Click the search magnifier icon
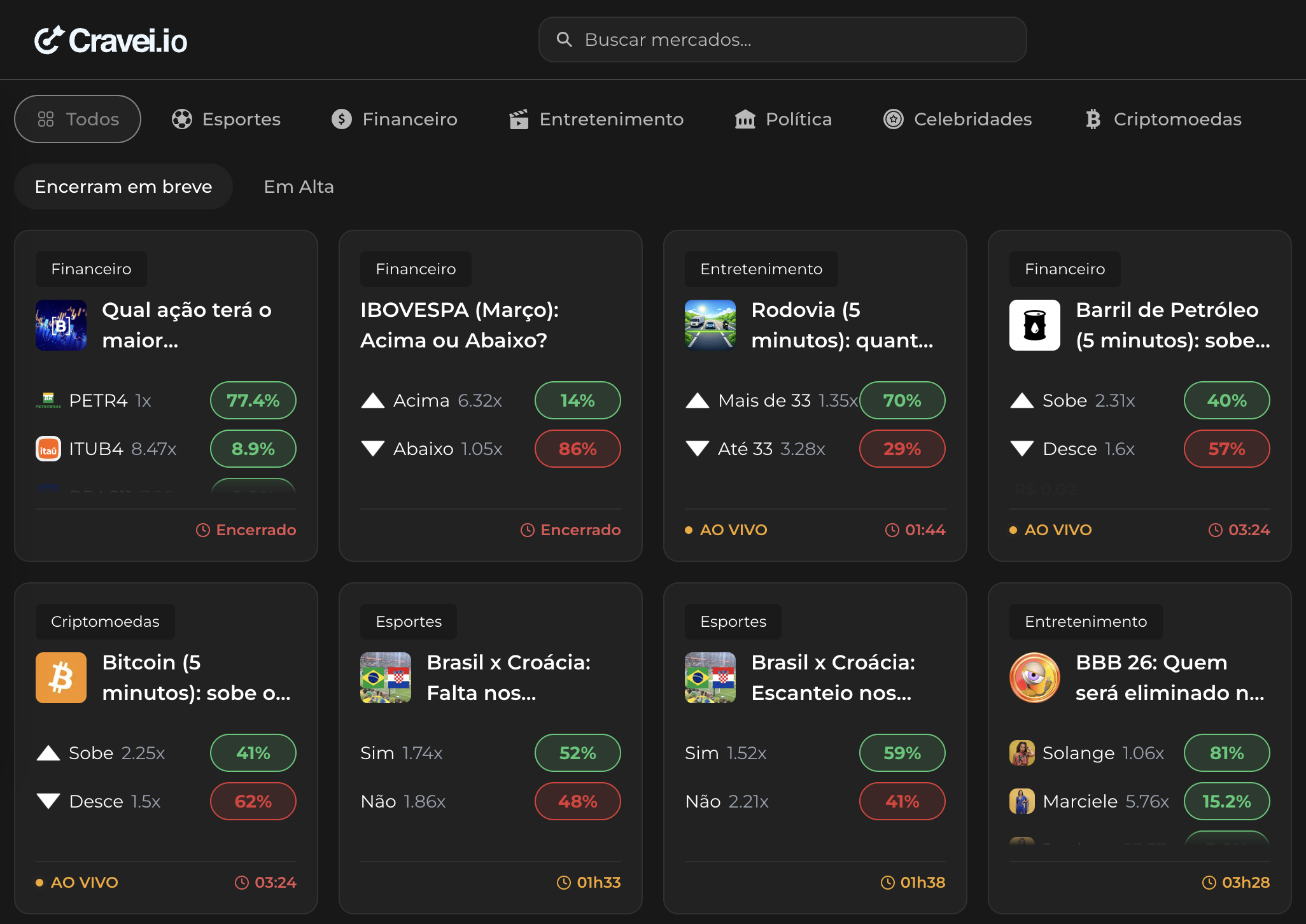The width and height of the screenshot is (1306, 924). click(564, 39)
